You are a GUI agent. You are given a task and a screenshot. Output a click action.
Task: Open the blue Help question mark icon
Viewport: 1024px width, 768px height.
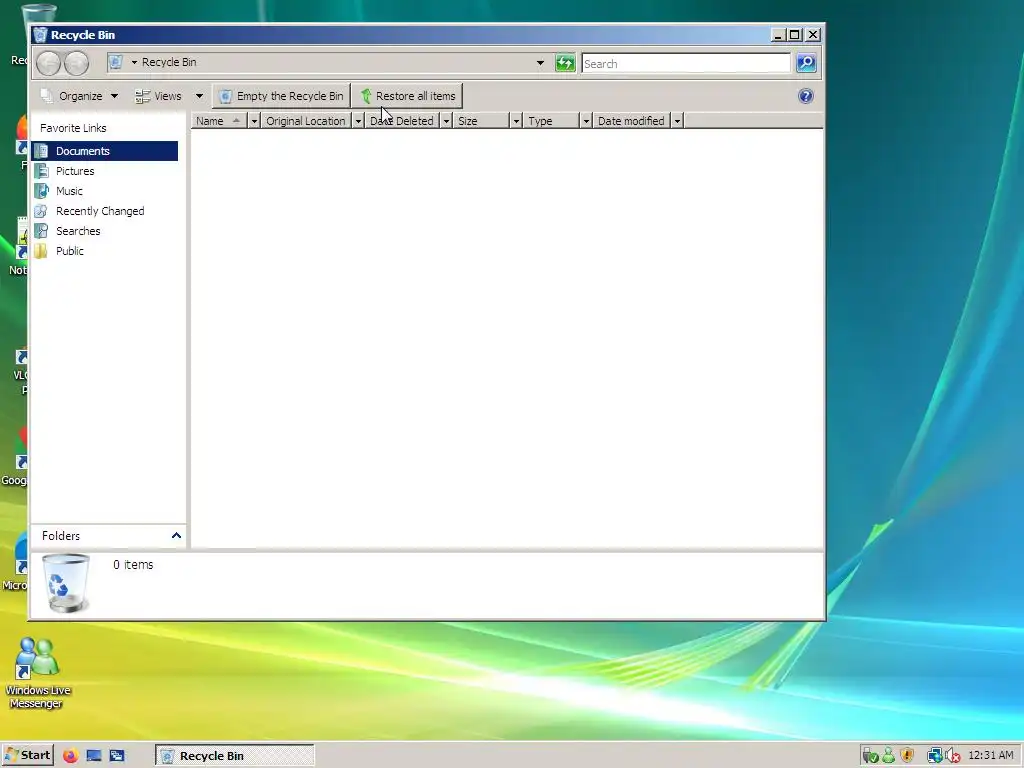pyautogui.click(x=806, y=97)
